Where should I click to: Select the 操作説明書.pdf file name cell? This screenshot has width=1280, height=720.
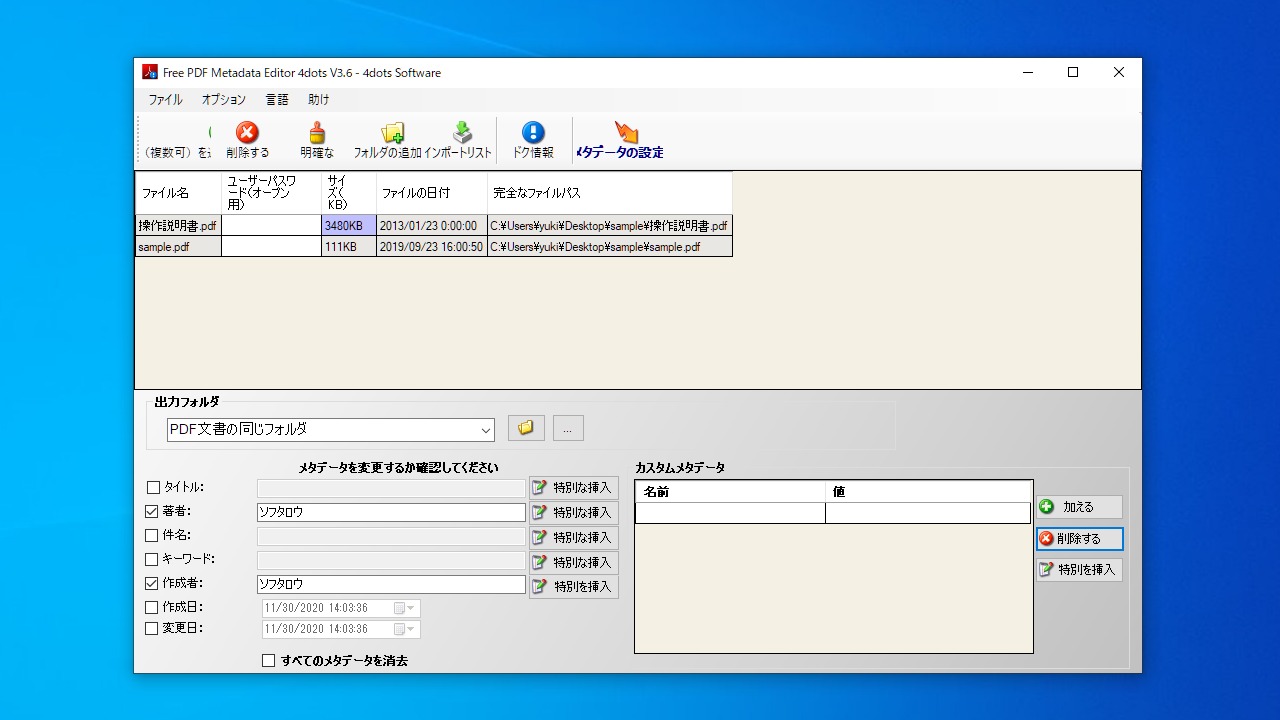178,226
